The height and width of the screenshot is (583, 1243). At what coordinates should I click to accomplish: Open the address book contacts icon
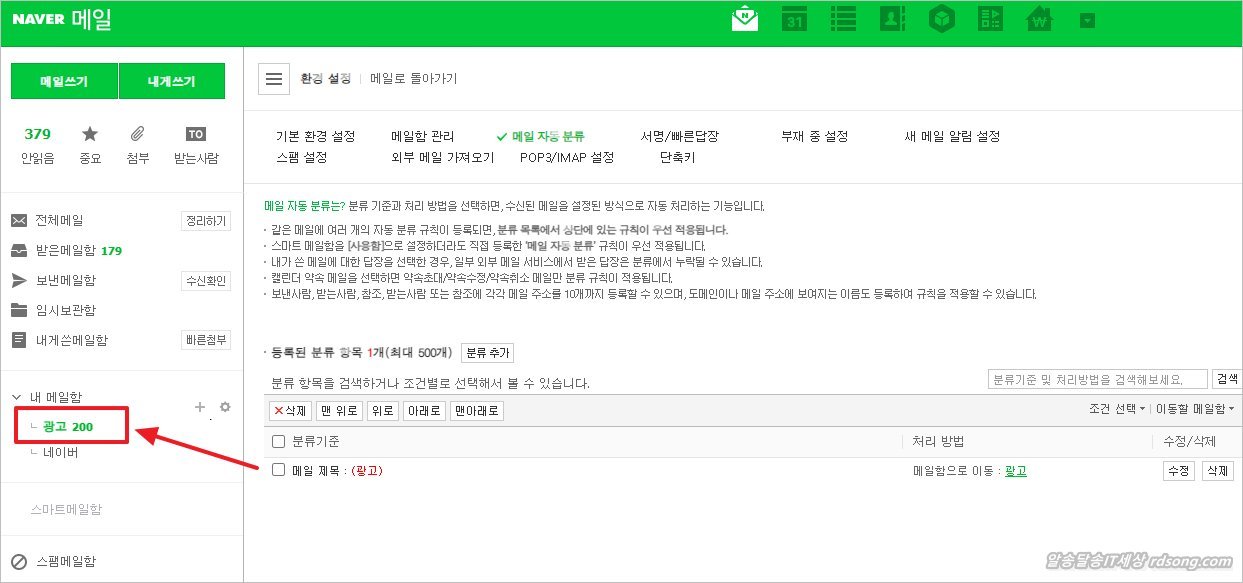tap(891, 20)
